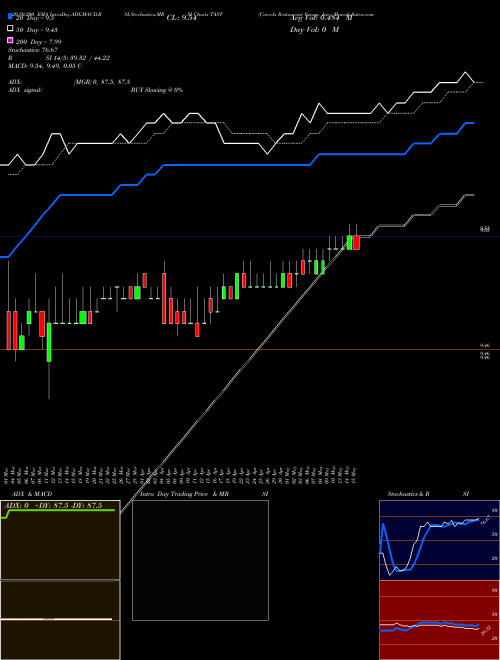Select the '200 Day = 7.99' legend text
The image size is (500, 660).
pos(39,42)
